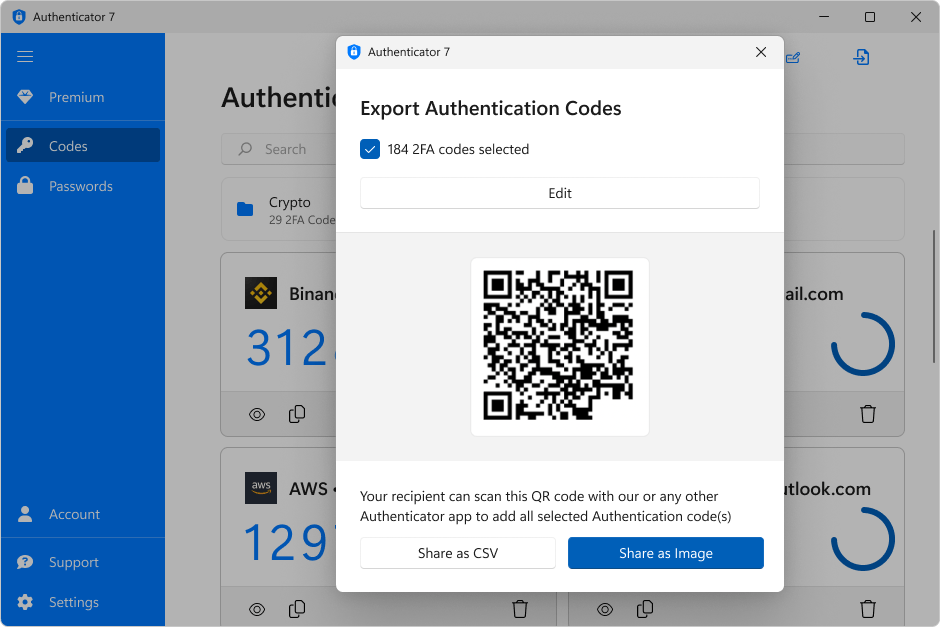Click the edit pencil icon in the top toolbar
The width and height of the screenshot is (941, 627).
(x=793, y=58)
